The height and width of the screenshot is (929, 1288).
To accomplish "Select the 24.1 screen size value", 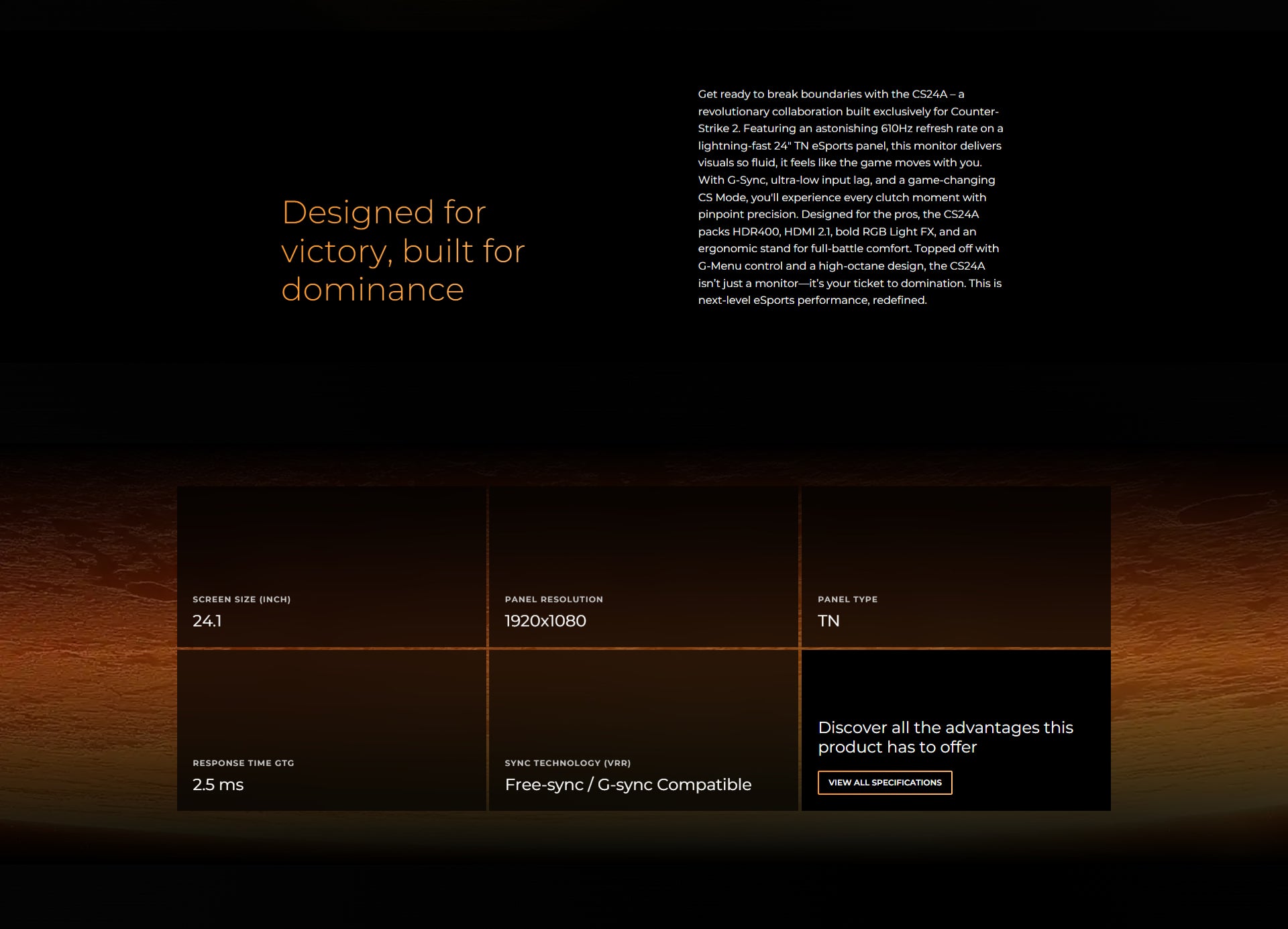I will (x=207, y=621).
